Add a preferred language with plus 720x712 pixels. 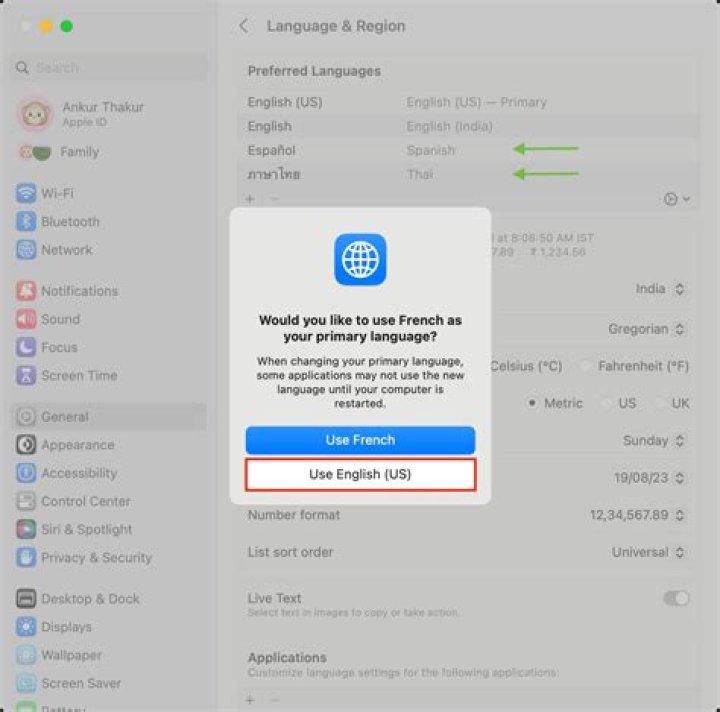coord(250,199)
